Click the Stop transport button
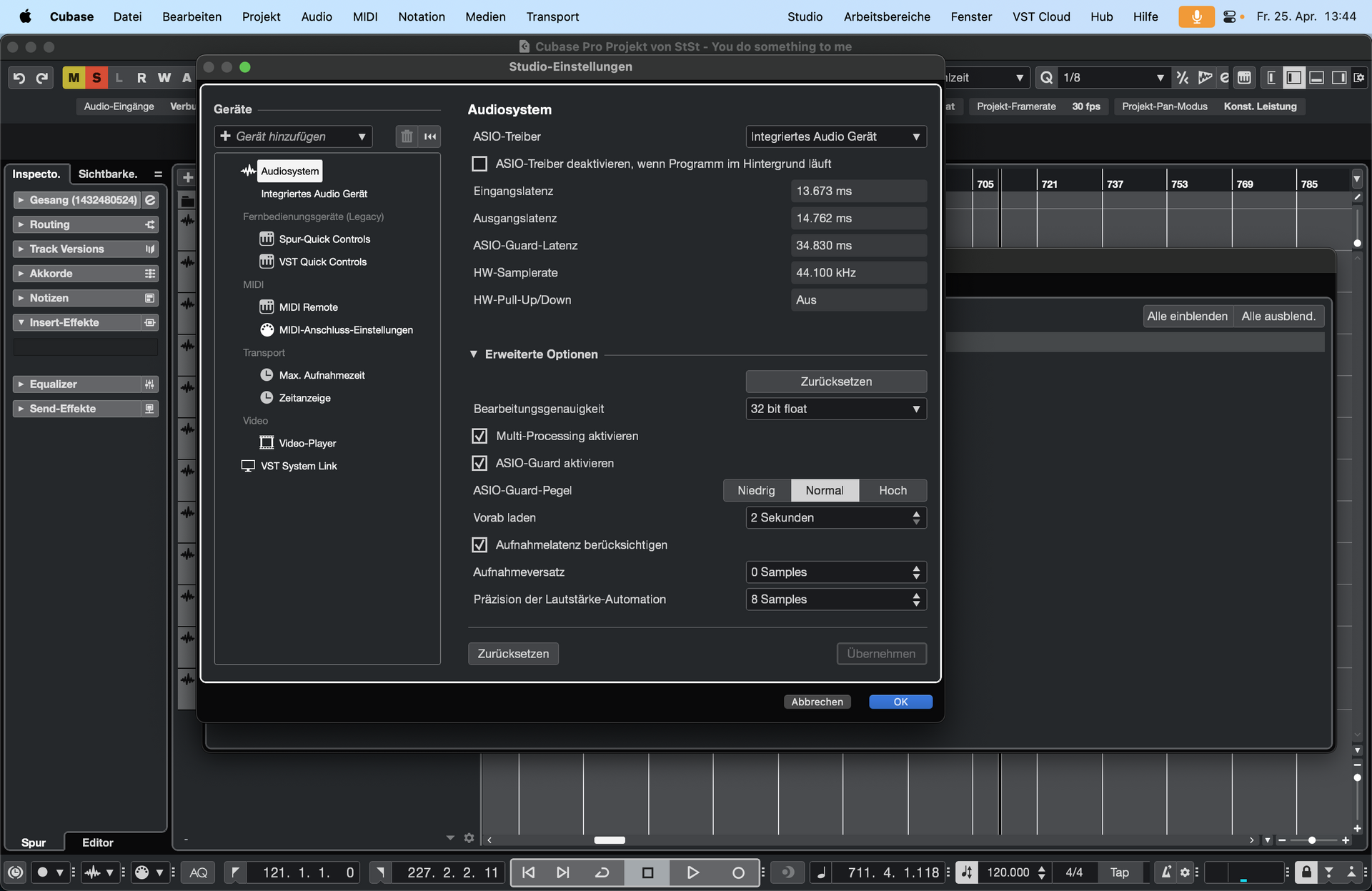Screen dimensions: 1372x891 (x=647, y=872)
